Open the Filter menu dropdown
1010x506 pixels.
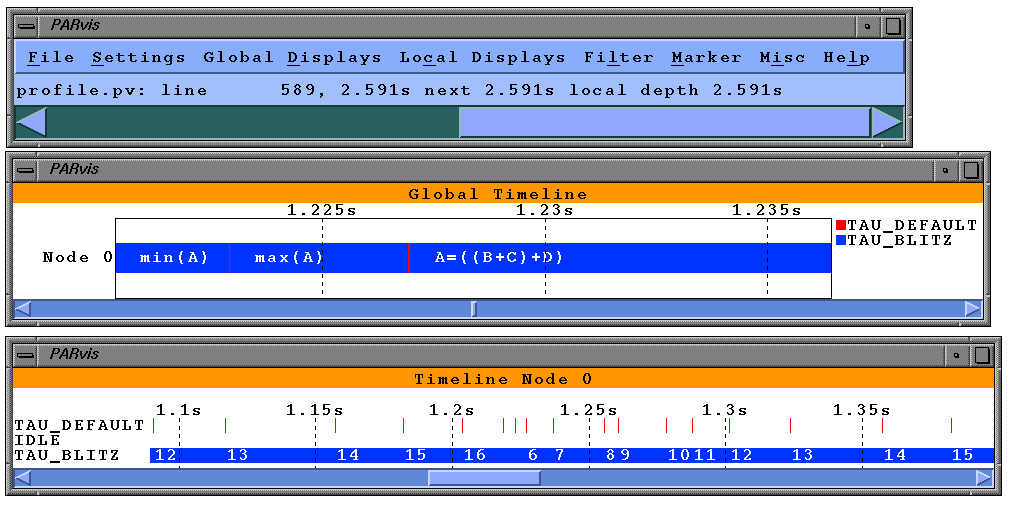tap(618, 58)
